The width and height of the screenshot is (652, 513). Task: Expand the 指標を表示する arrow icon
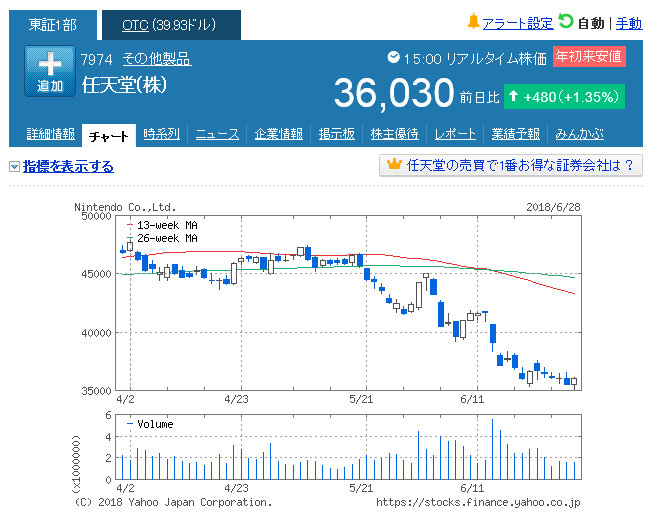click(x=15, y=167)
